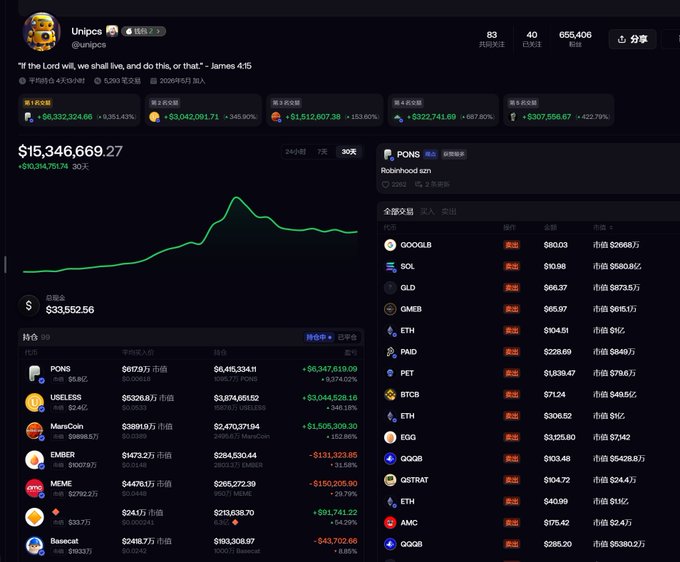Click the ETH icon in the $306.52 row

click(390, 416)
